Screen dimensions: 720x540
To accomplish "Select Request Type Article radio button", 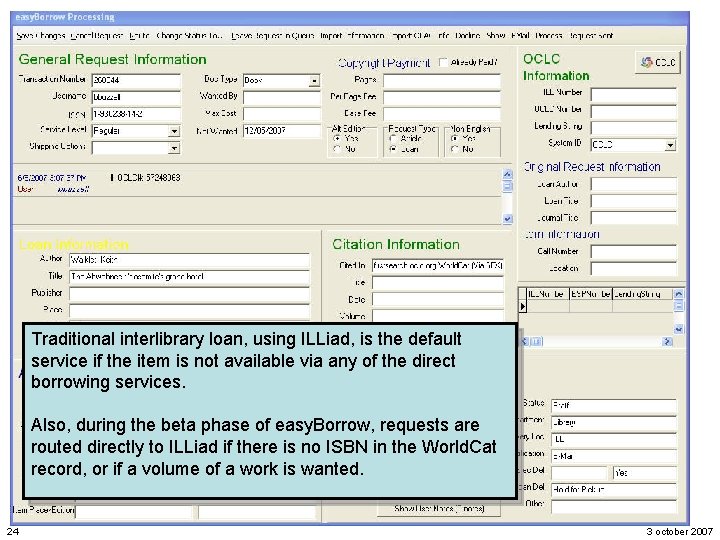I will (393, 138).
